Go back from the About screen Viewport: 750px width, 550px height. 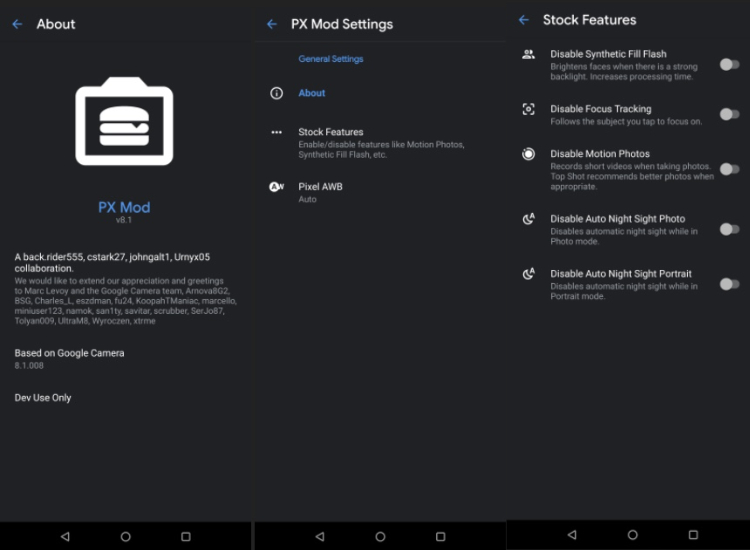click(17, 24)
